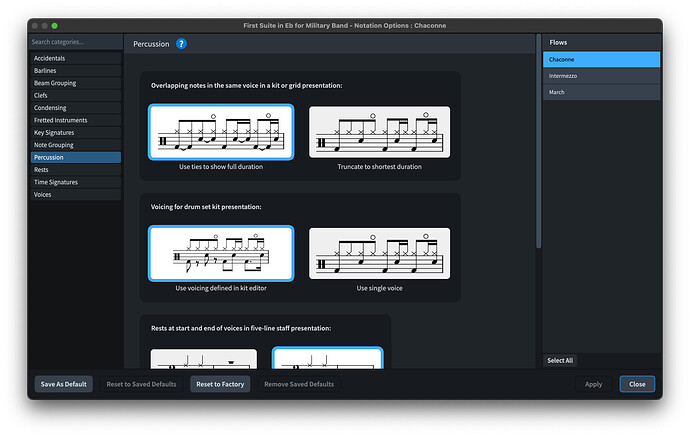Select 'Use ties to show full duration' option
The height and width of the screenshot is (436, 690).
point(221,132)
